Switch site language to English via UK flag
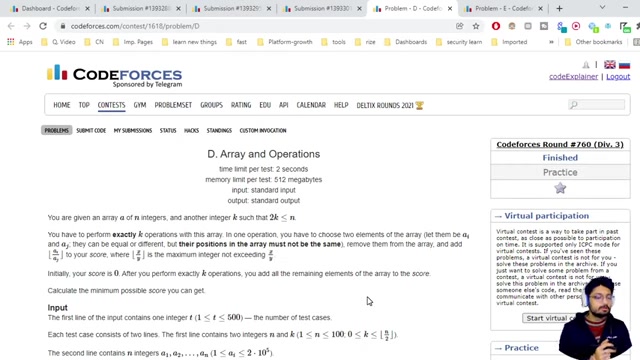 point(610,64)
